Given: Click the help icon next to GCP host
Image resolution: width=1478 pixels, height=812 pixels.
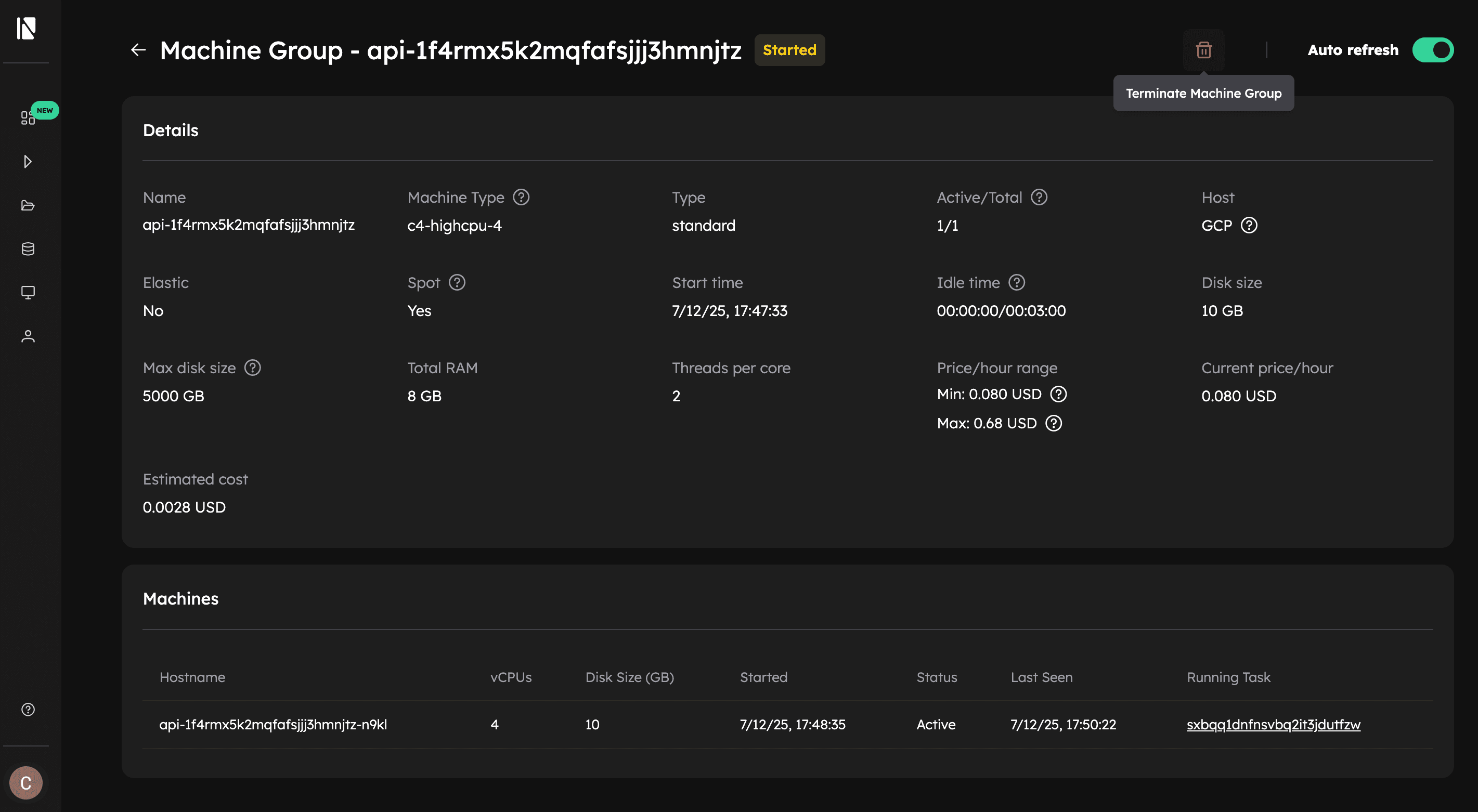Looking at the screenshot, I should tap(1249, 226).
